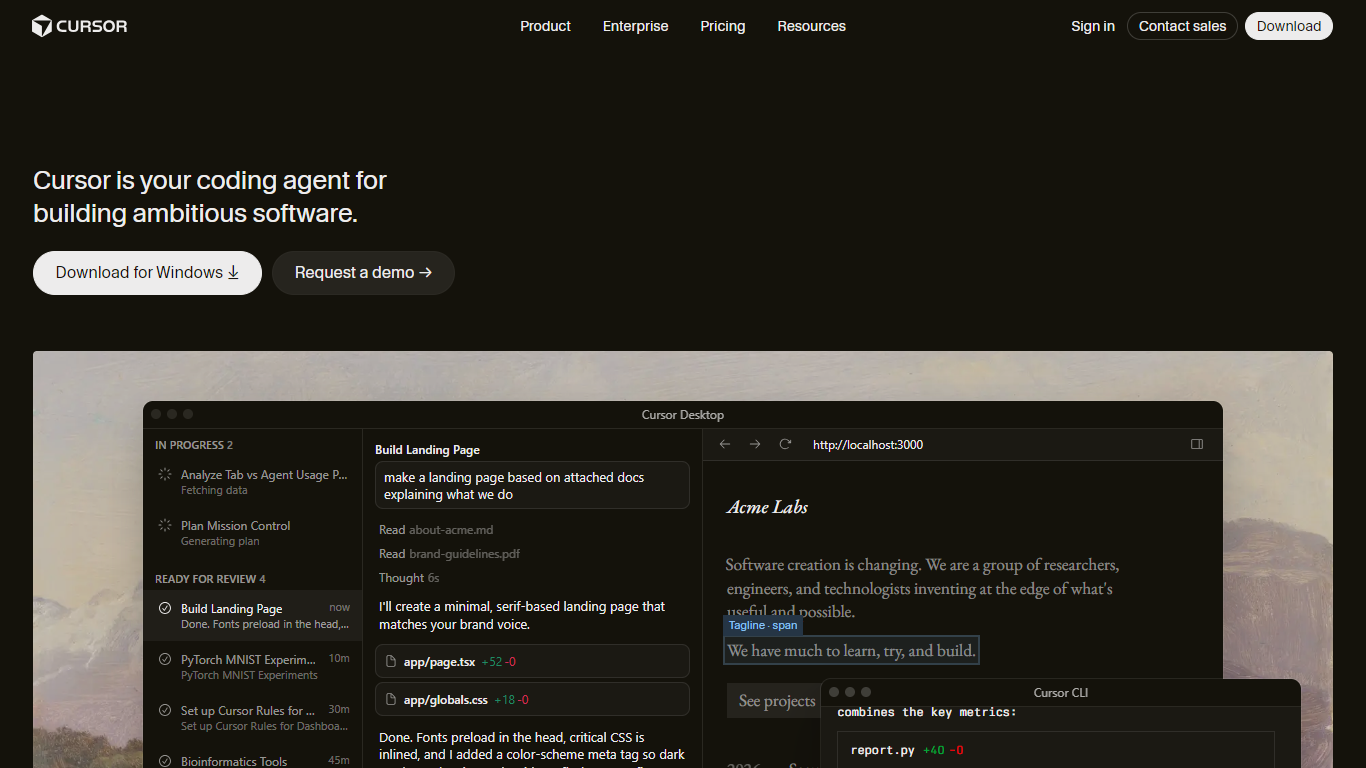Screen dimensions: 1366x768
Task: Click the file icon for app/page.tsx
Action: 391,662
